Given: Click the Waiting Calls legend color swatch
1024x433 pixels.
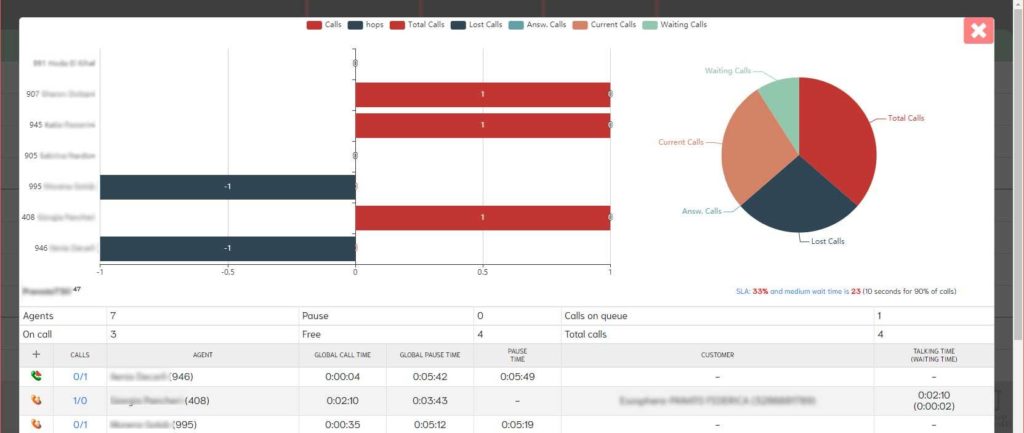Looking at the screenshot, I should pyautogui.click(x=651, y=24).
